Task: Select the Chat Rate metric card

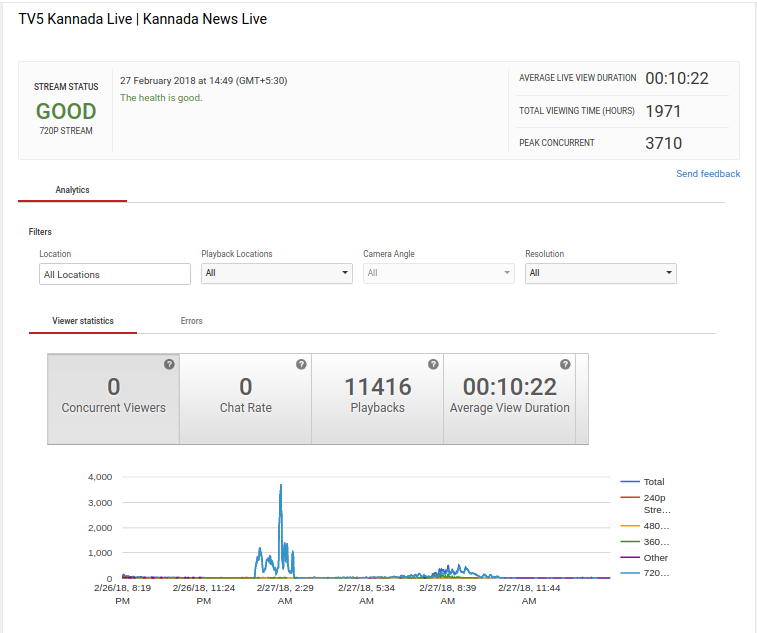Action: [245, 398]
